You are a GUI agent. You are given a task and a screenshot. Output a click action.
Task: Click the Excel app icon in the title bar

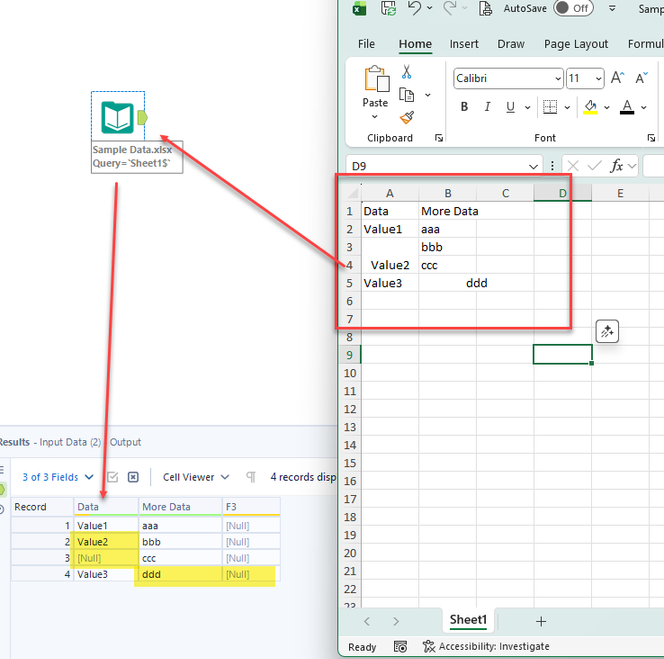pyautogui.click(x=359, y=8)
